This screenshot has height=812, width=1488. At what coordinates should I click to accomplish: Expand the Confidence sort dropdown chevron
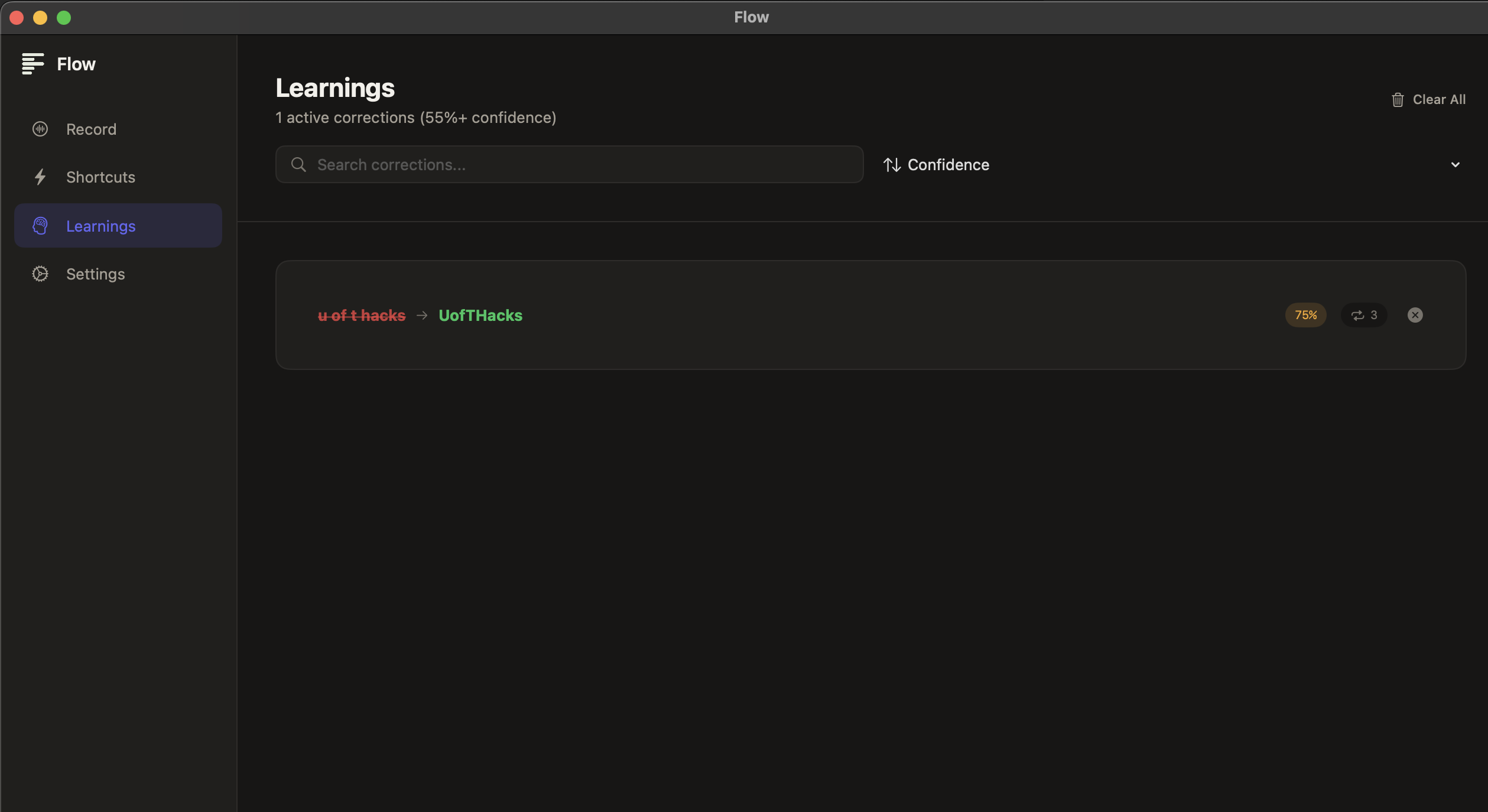click(1455, 164)
